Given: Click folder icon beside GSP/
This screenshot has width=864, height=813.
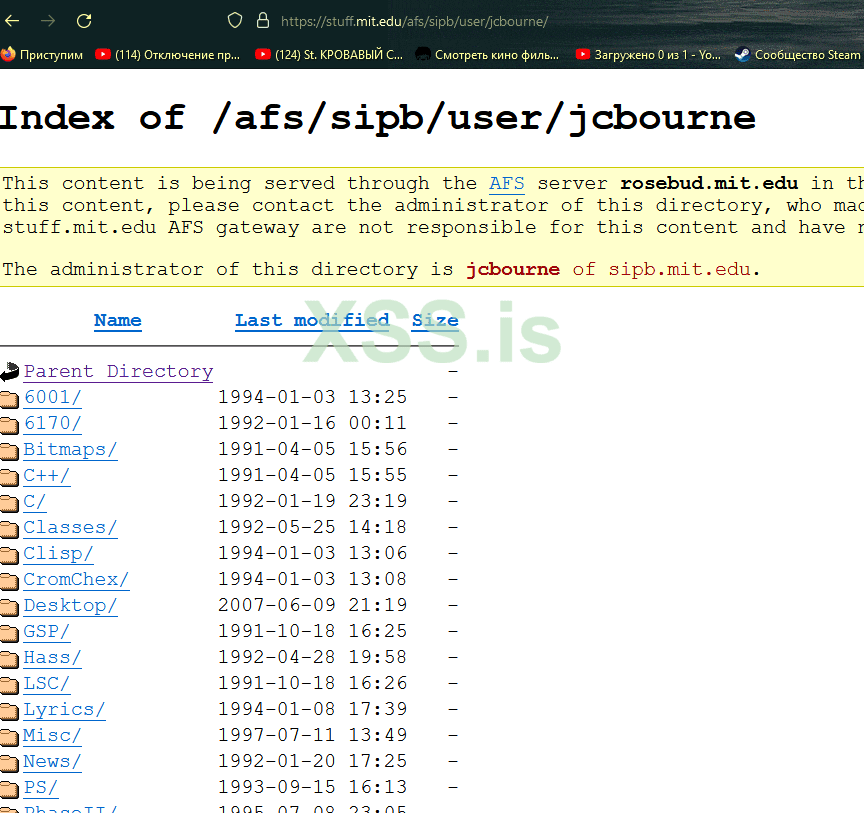Looking at the screenshot, I should pos(9,633).
